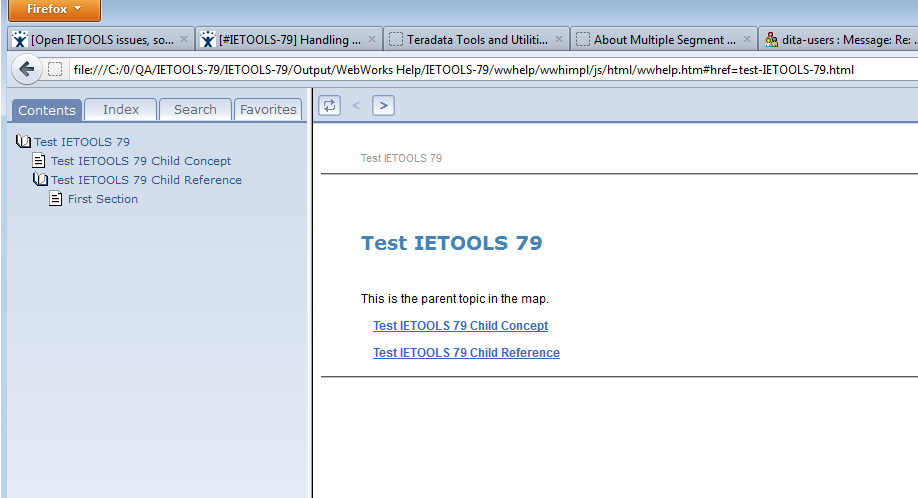Switch to the Search tab

pos(195,109)
